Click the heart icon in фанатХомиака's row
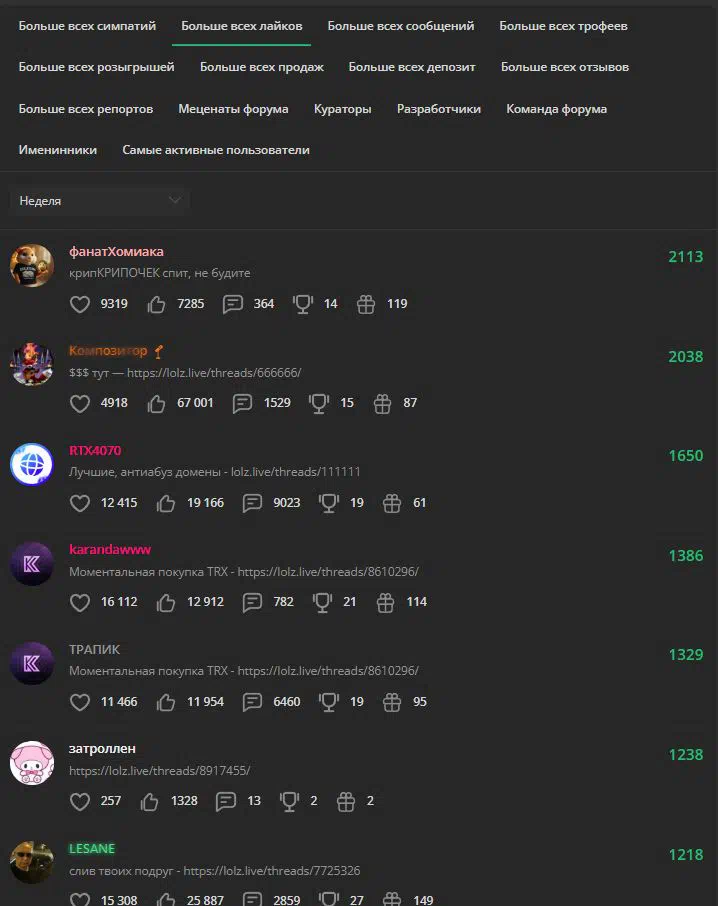 [x=80, y=304]
